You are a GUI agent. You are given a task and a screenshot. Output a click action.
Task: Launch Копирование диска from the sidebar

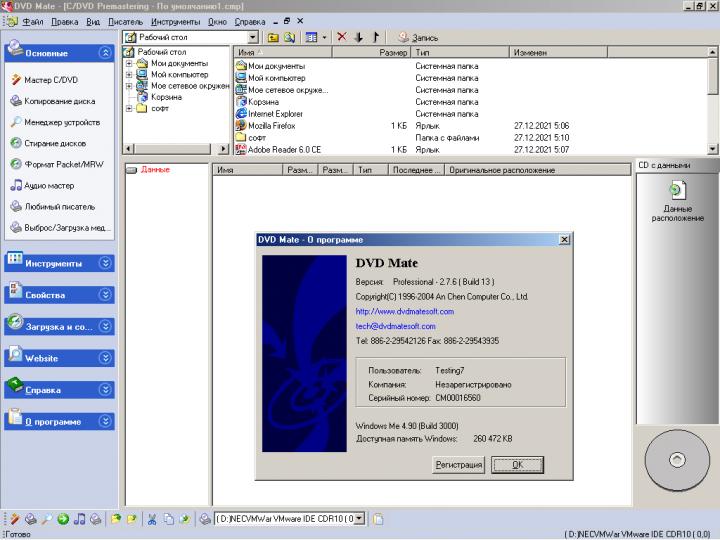click(58, 101)
